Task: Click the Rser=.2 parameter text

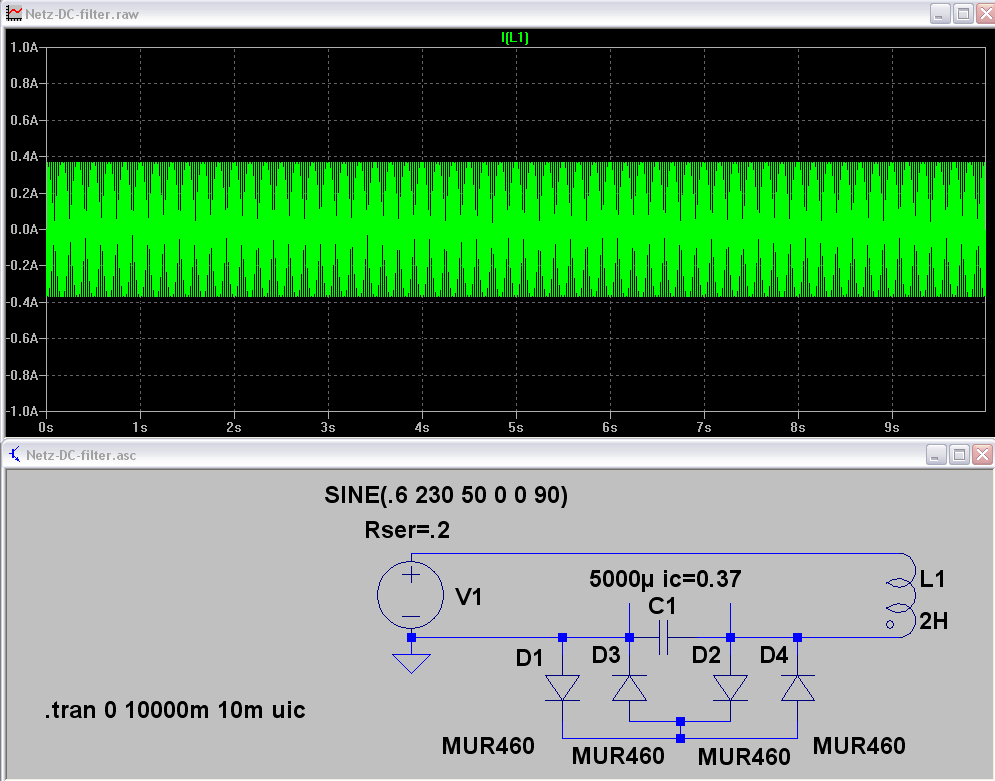Action: pos(407,530)
